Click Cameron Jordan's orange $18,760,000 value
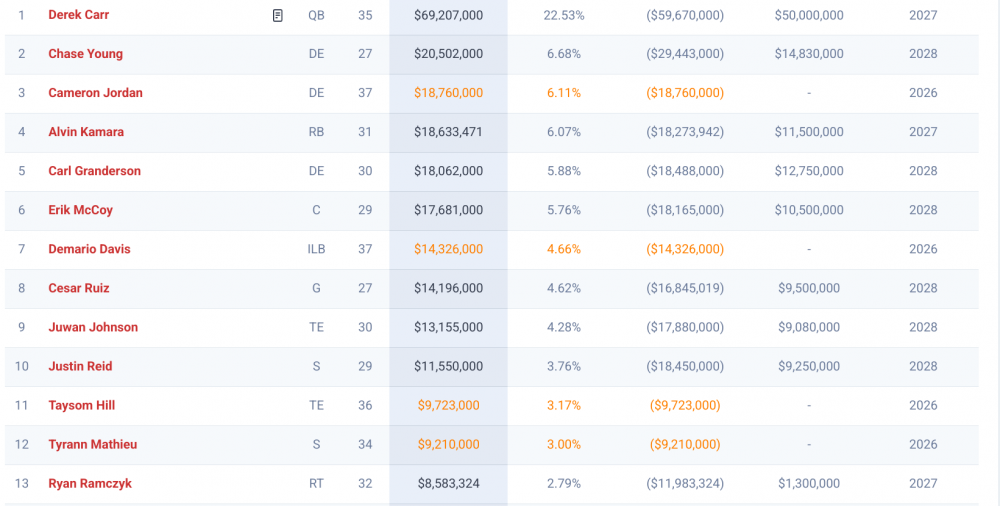Viewport: 1000px width, 506px height. pyautogui.click(x=448, y=93)
